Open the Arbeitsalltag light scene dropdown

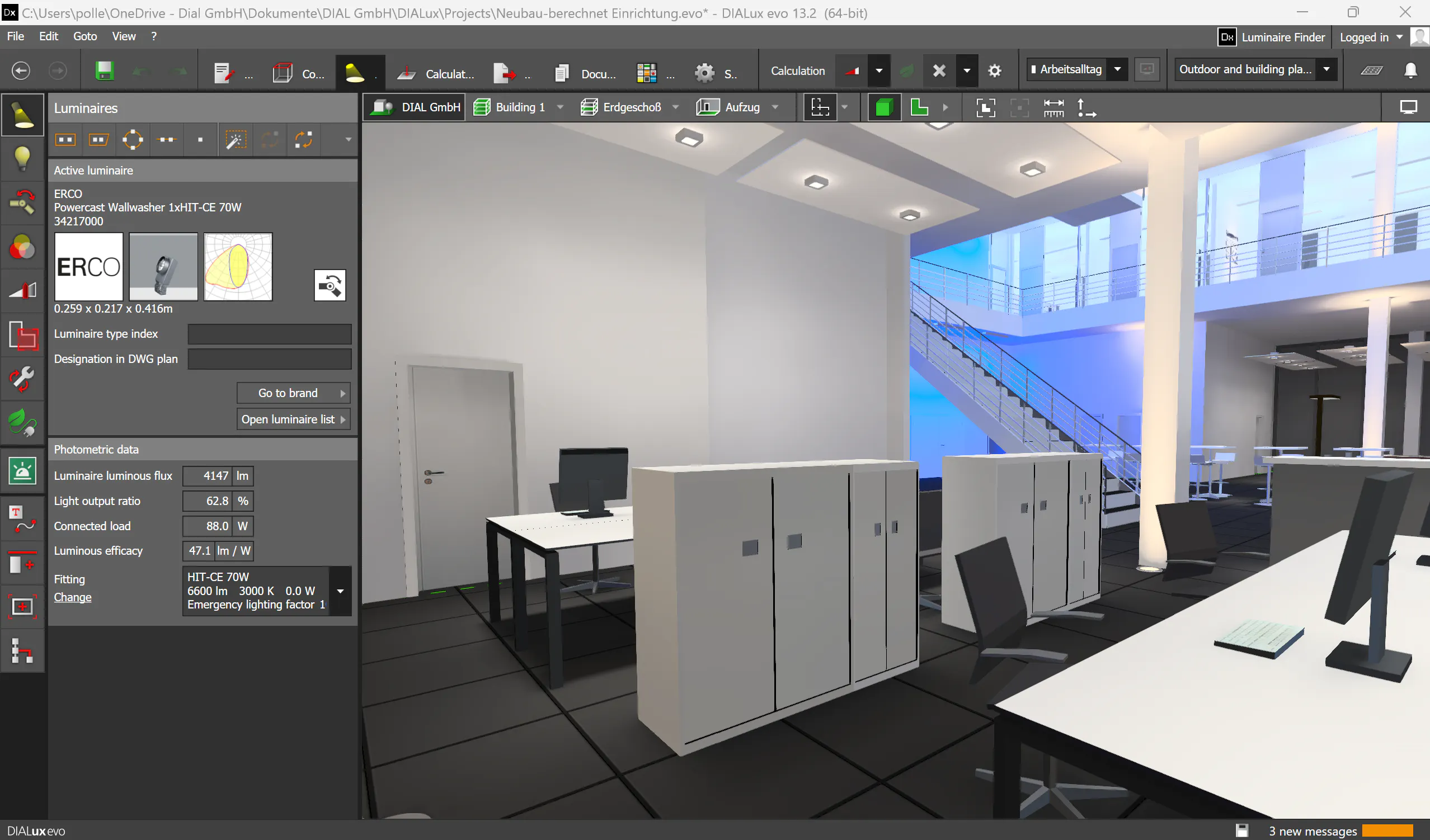(1117, 69)
